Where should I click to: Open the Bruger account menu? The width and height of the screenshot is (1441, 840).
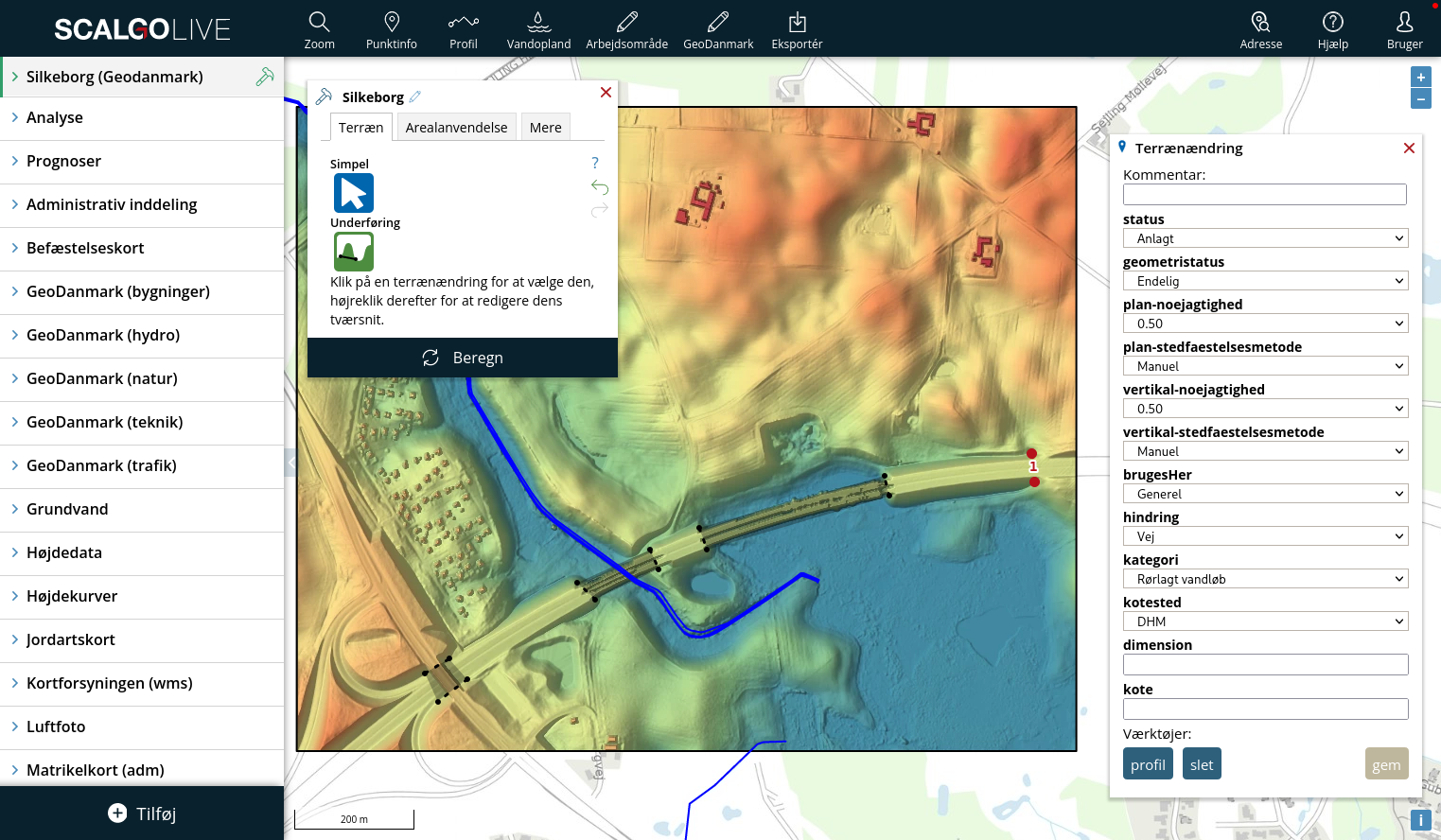(1405, 29)
